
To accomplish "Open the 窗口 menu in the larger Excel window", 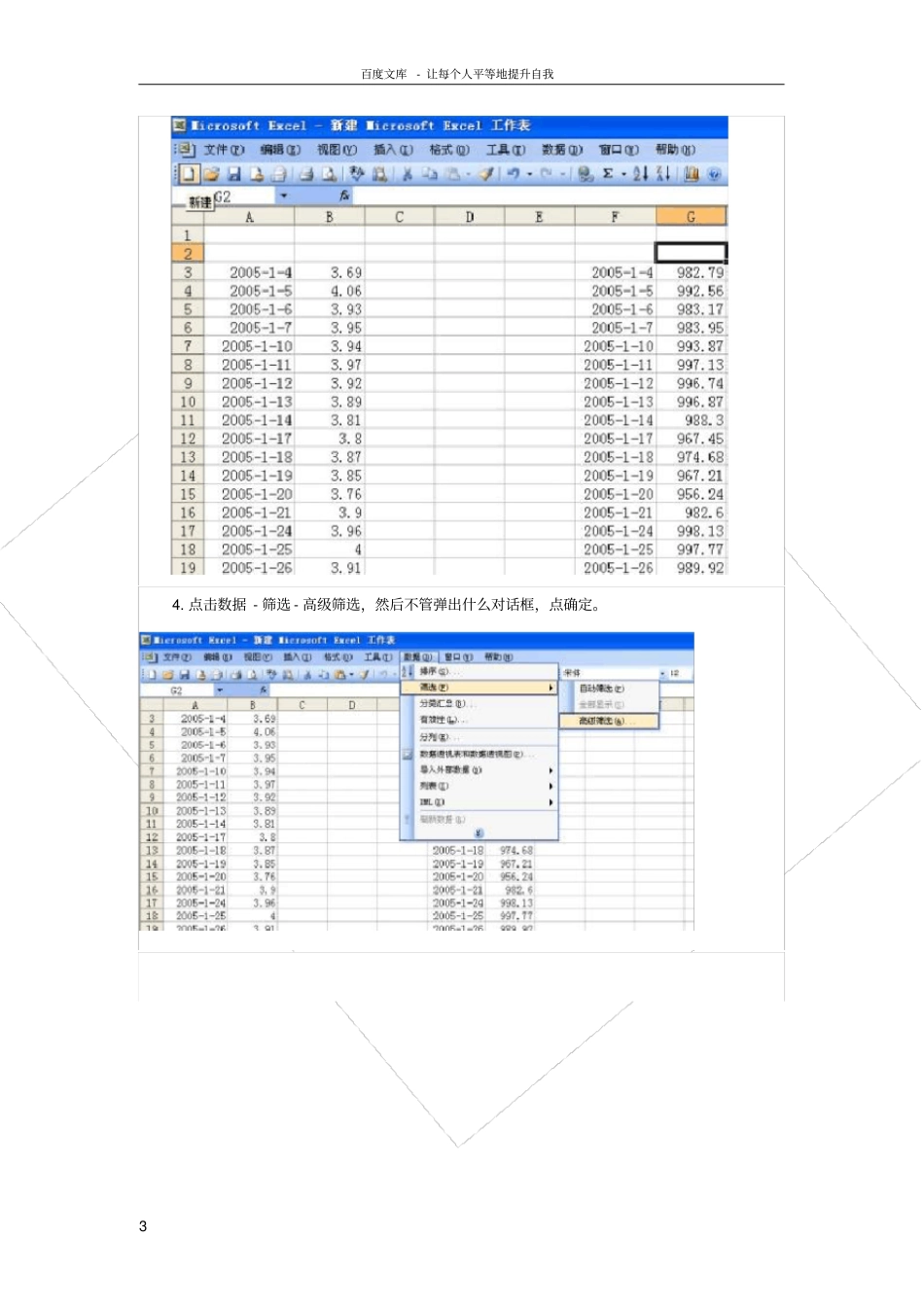I will coord(619,150).
